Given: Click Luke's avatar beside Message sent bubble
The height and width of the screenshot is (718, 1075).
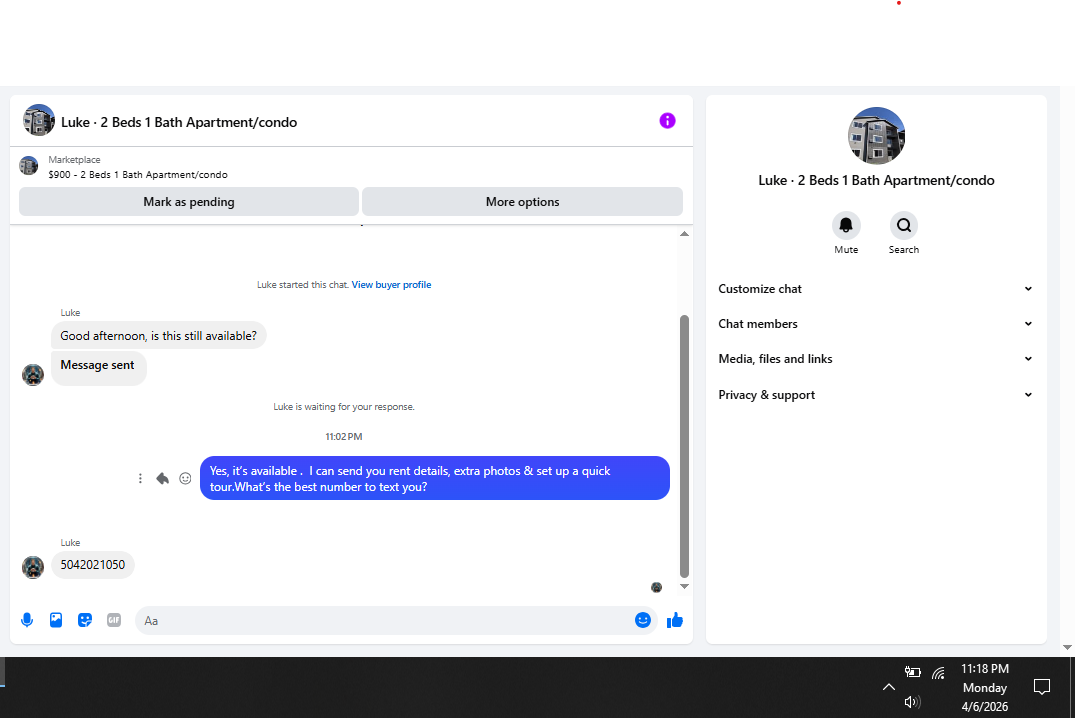Looking at the screenshot, I should [33, 374].
